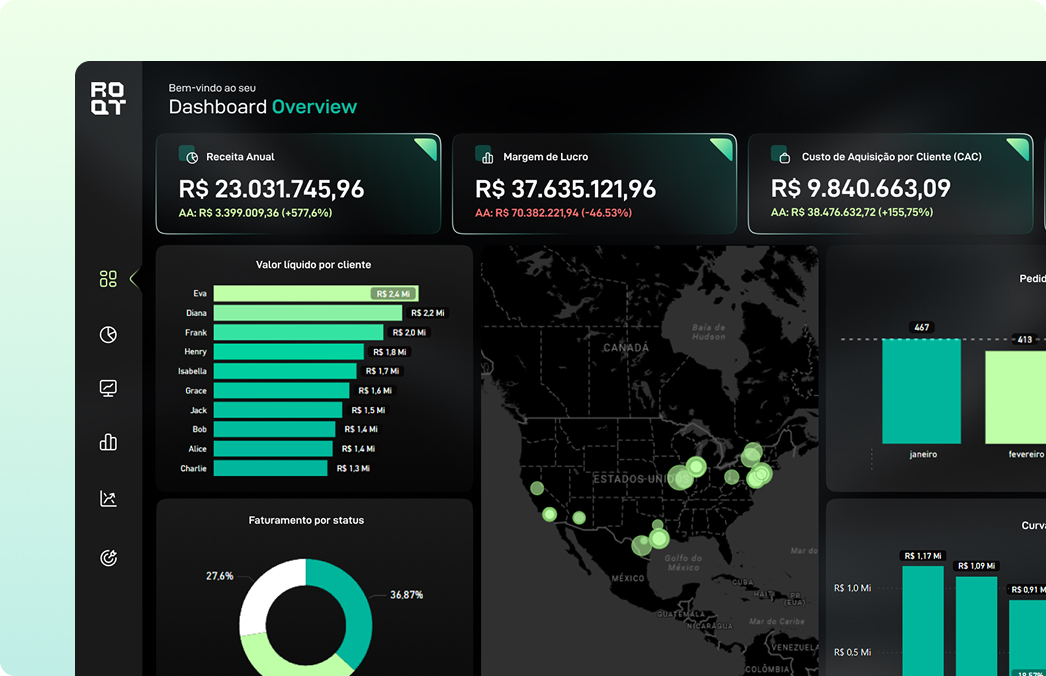Click the green corner tab on CAC card
This screenshot has width=1046, height=676.
(1020, 146)
